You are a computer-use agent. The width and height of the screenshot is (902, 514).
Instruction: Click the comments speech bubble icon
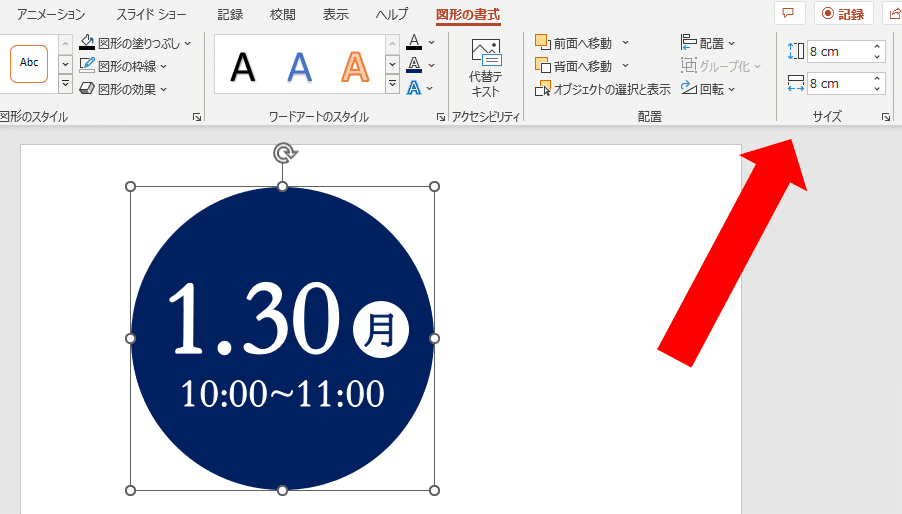tap(789, 14)
